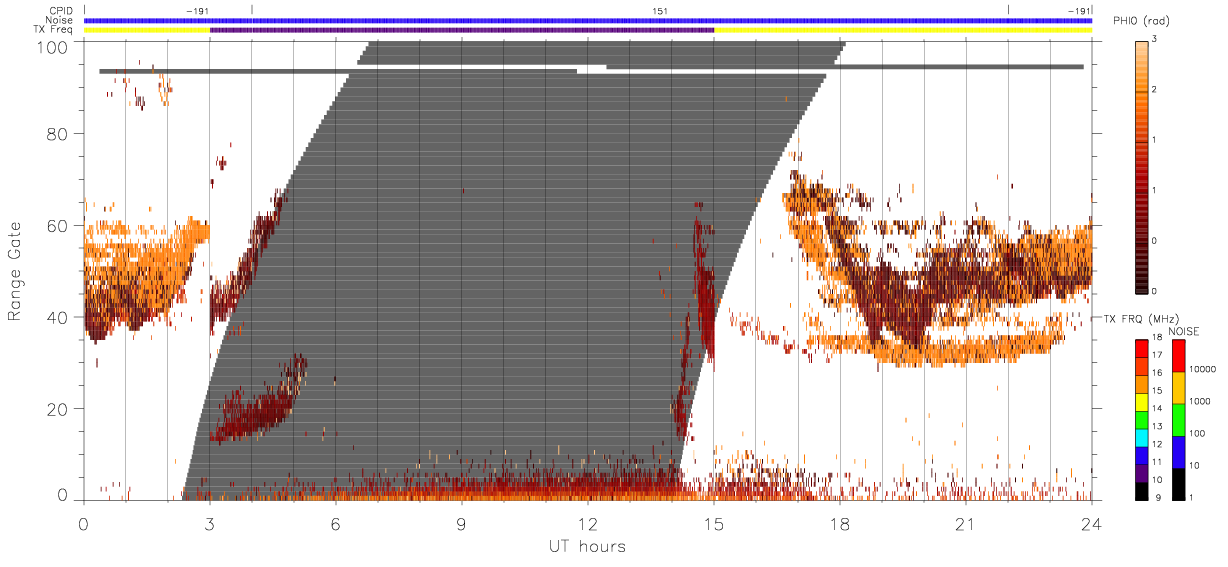1228x567 pixels.
Task: Select the 100 tick on NOISE legend
Action: click(1197, 433)
